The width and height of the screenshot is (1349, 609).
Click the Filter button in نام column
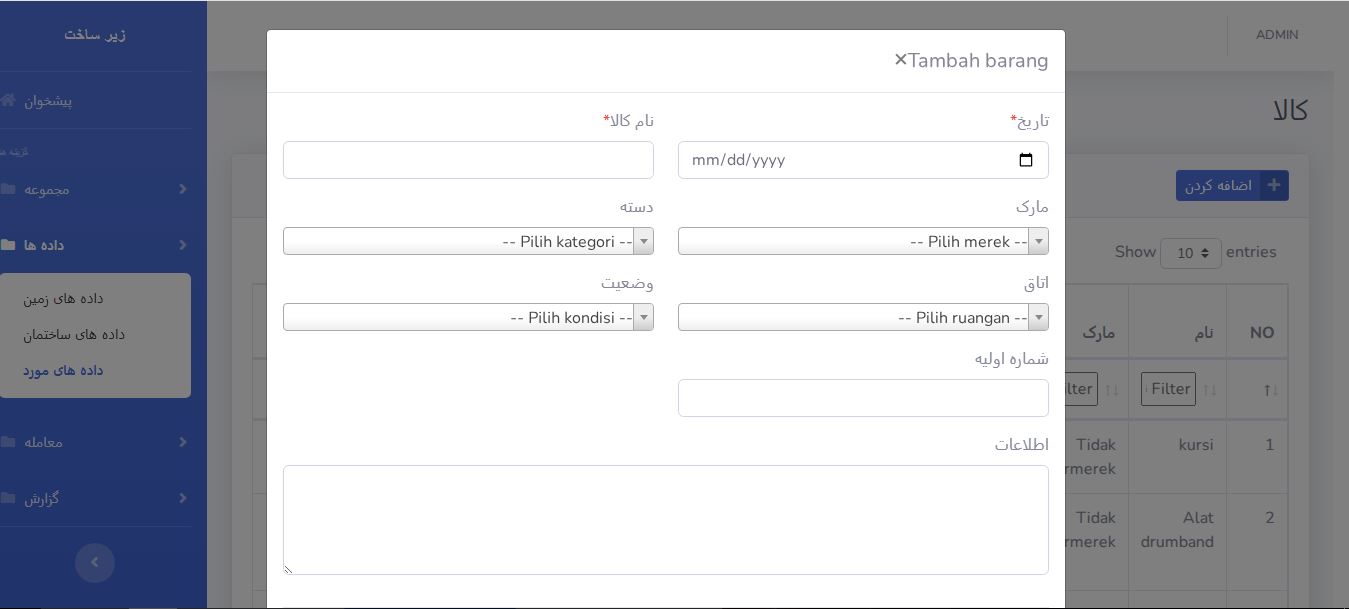[1168, 389]
